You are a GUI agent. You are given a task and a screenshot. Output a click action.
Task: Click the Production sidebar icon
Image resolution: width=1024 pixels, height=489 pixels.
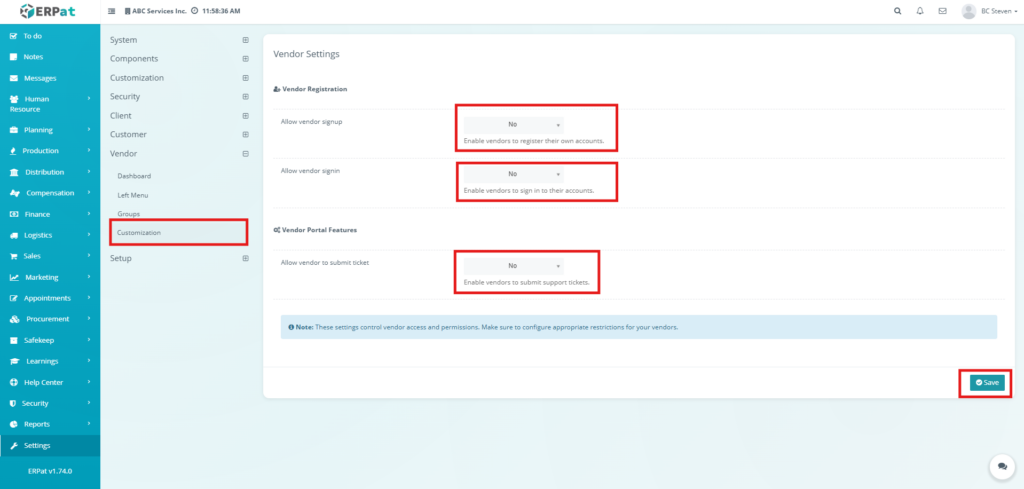(x=13, y=151)
